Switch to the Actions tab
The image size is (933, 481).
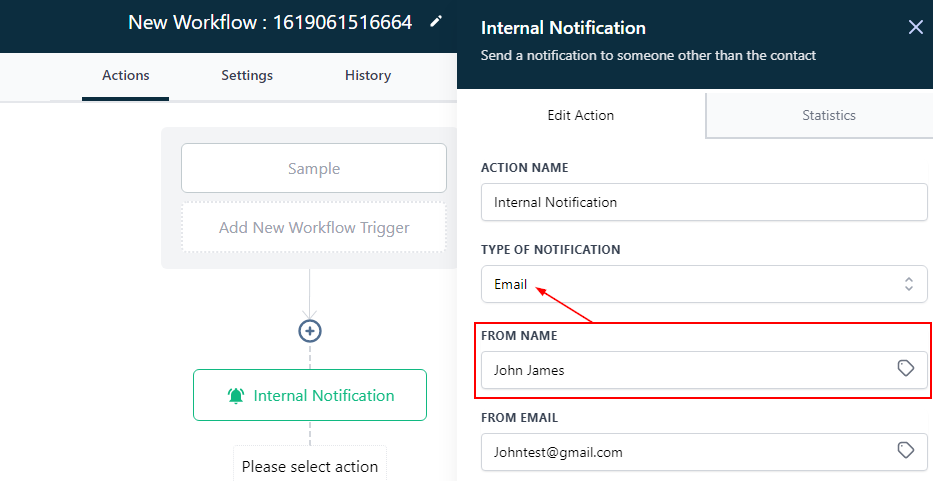click(125, 75)
